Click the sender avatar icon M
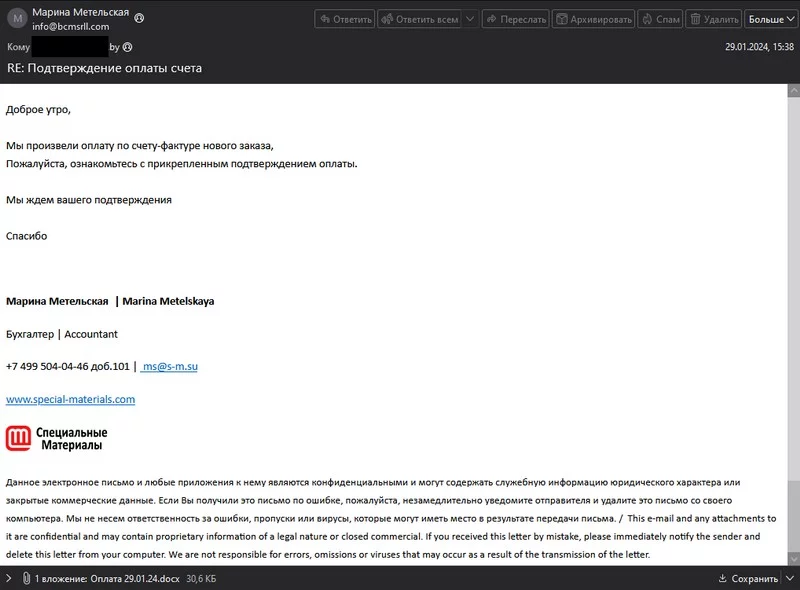 (x=16, y=19)
